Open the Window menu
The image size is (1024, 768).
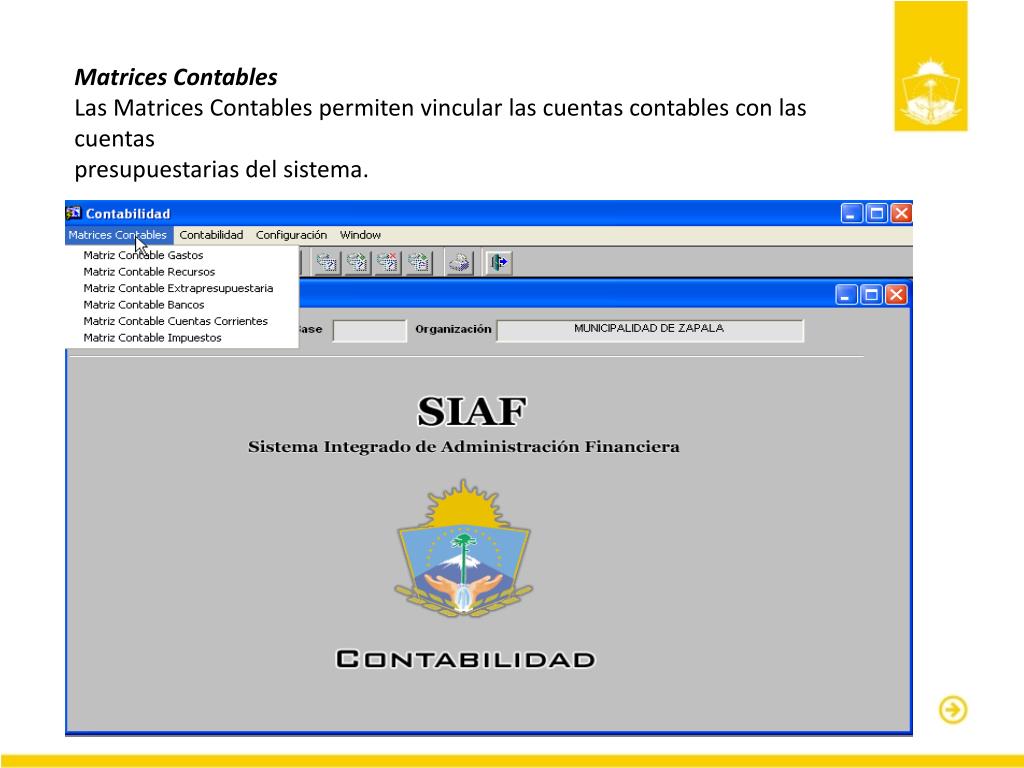360,235
